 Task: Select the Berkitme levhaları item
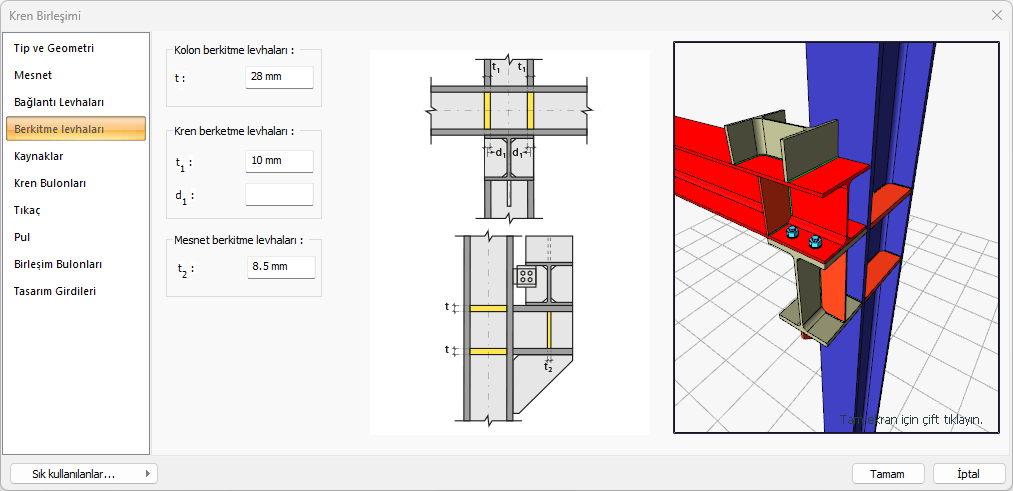59,129
